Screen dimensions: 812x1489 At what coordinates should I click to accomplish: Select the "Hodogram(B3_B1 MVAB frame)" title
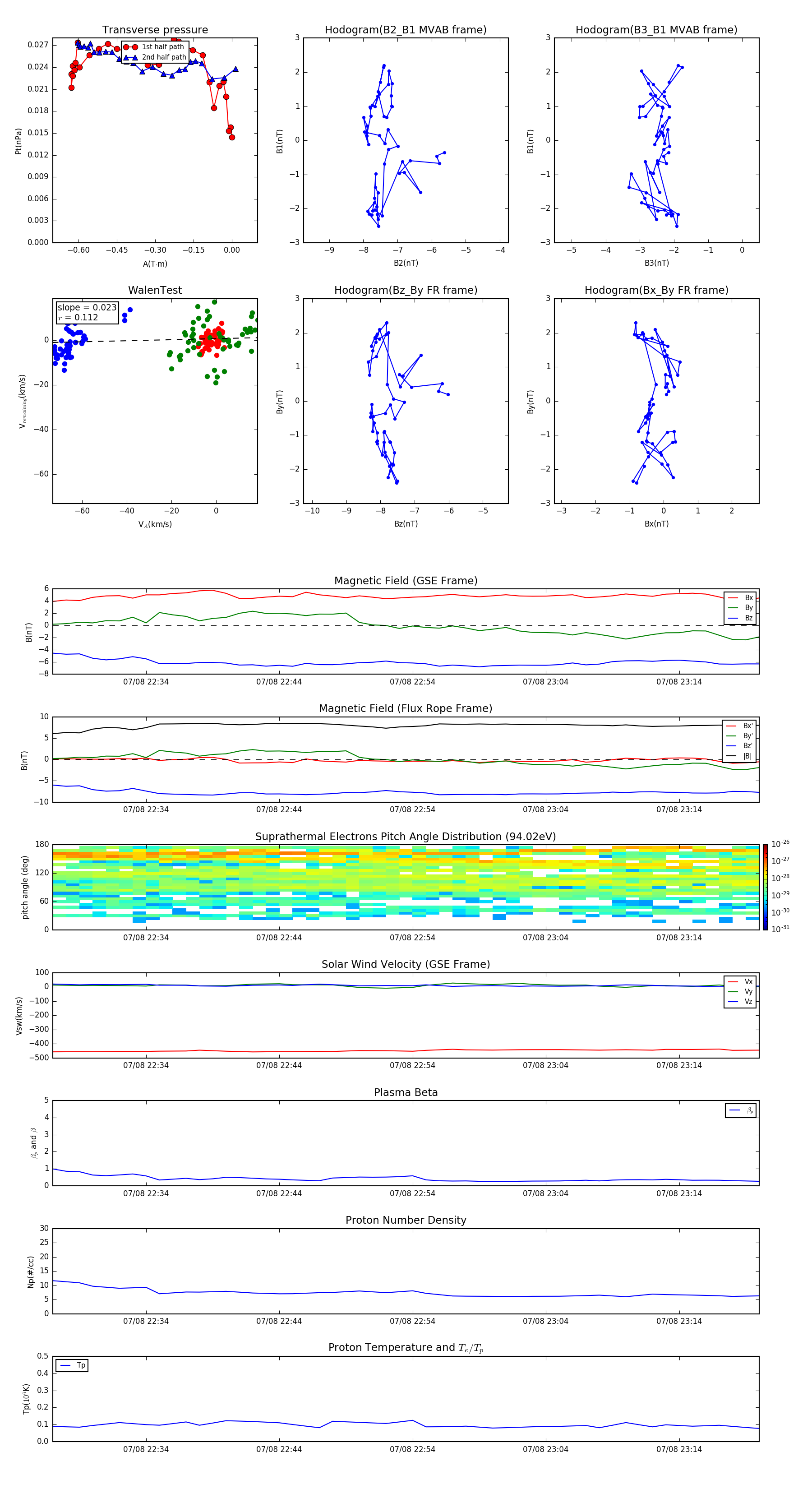point(656,30)
